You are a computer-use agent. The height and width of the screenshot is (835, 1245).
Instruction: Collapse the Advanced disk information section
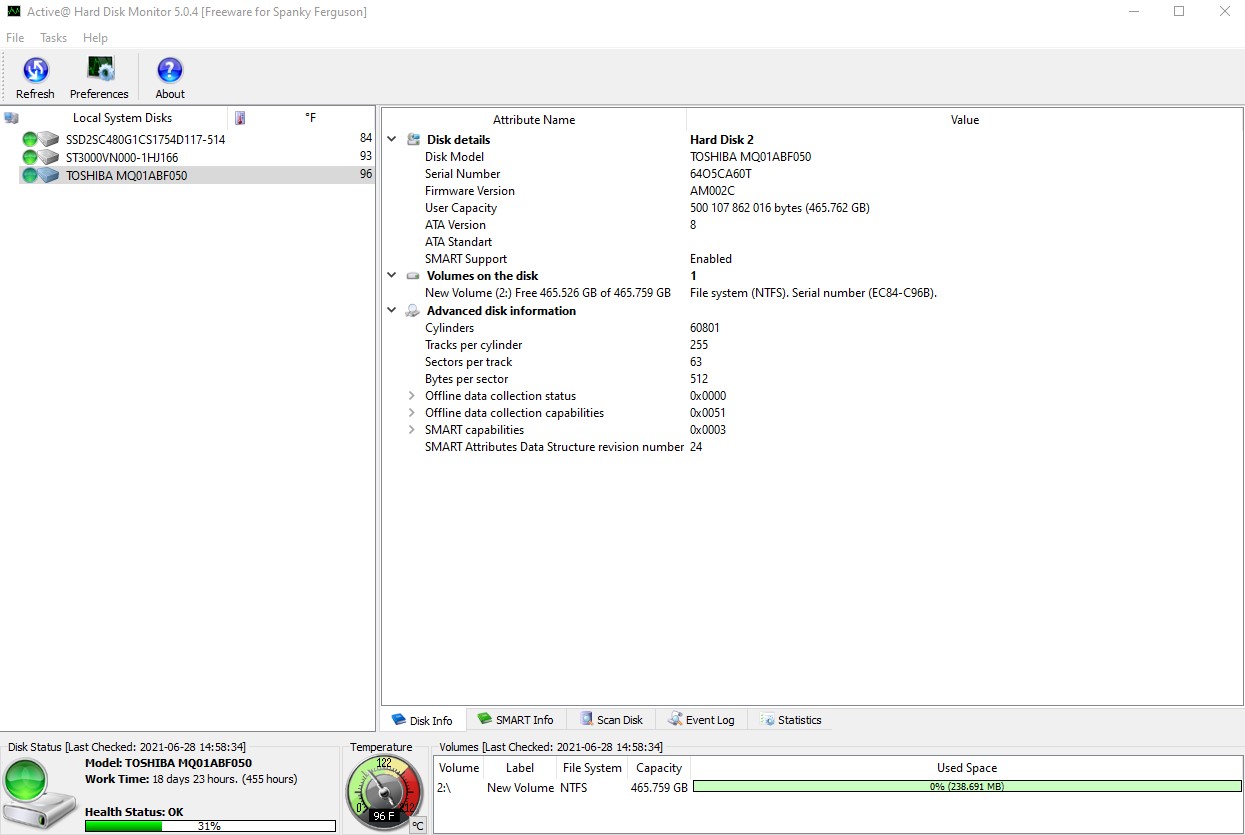click(x=391, y=310)
